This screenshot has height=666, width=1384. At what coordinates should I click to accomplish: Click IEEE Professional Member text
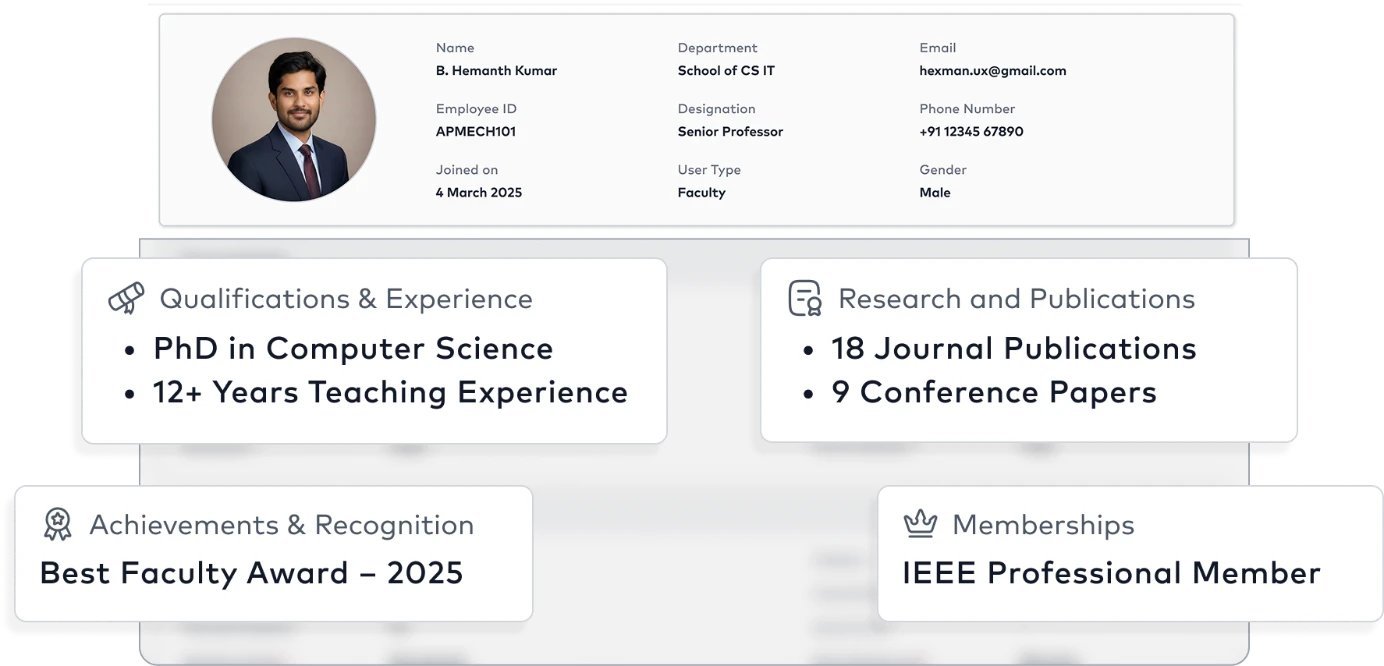click(1111, 574)
